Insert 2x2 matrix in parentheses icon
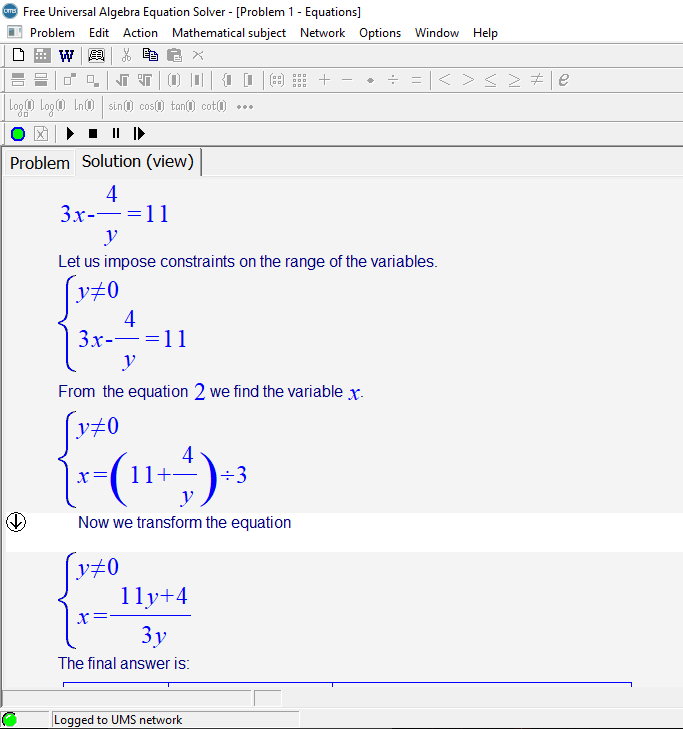 pyautogui.click(x=277, y=80)
